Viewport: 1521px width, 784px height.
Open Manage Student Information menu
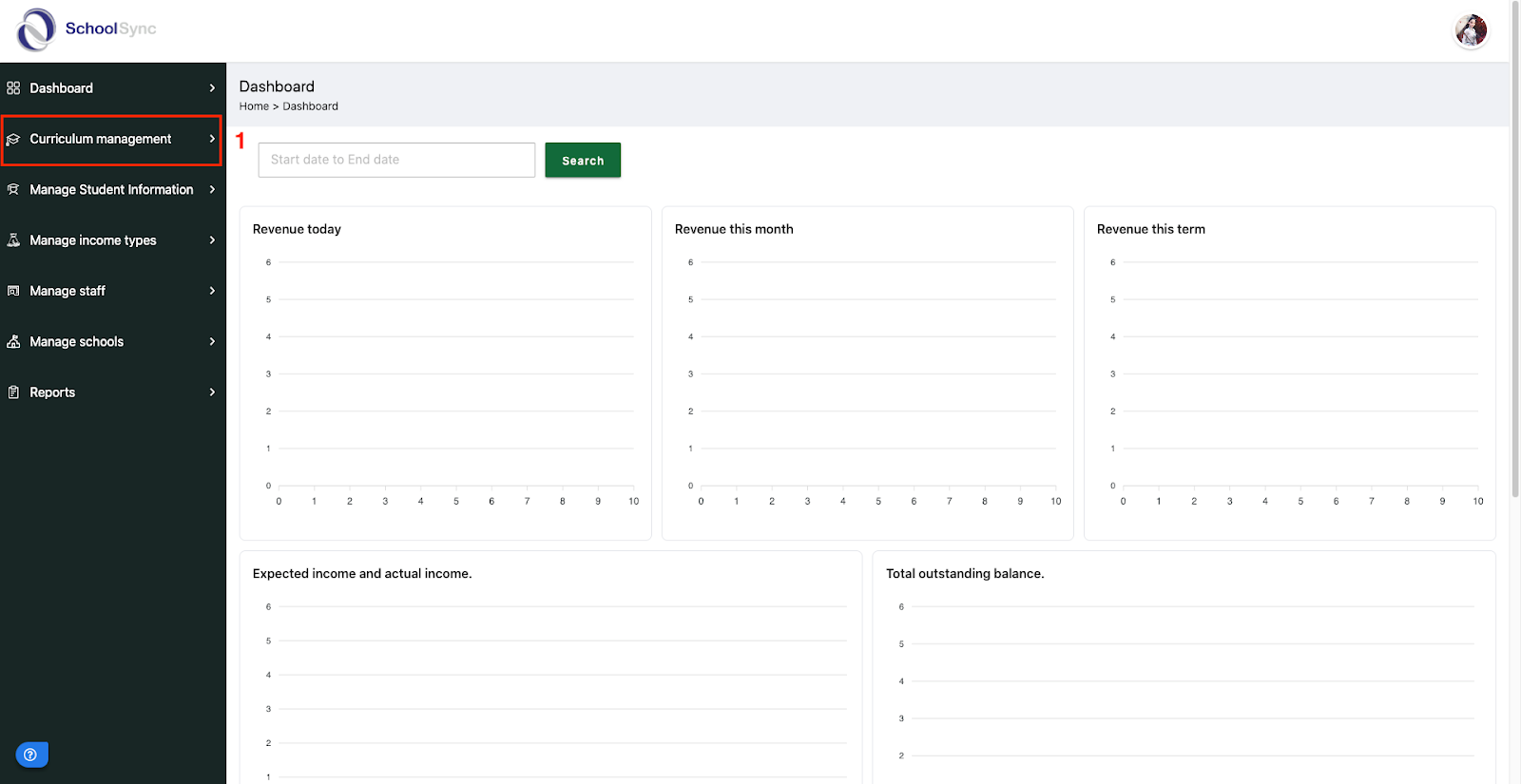112,190
